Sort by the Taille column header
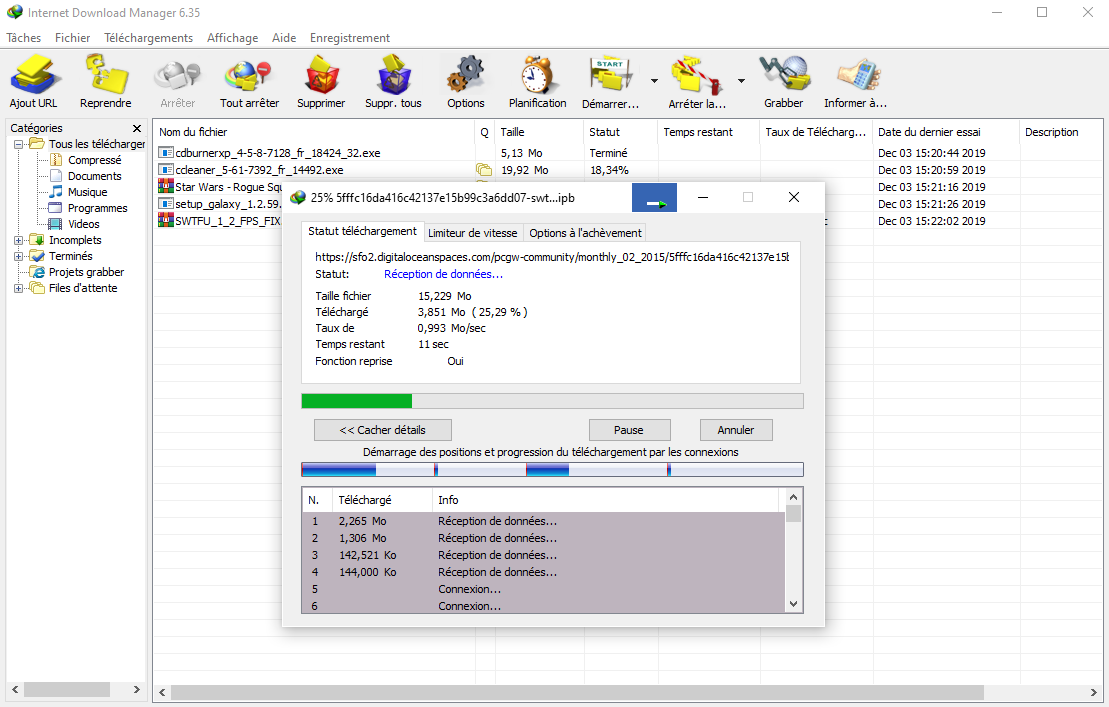The height and width of the screenshot is (707, 1109). [x=540, y=132]
